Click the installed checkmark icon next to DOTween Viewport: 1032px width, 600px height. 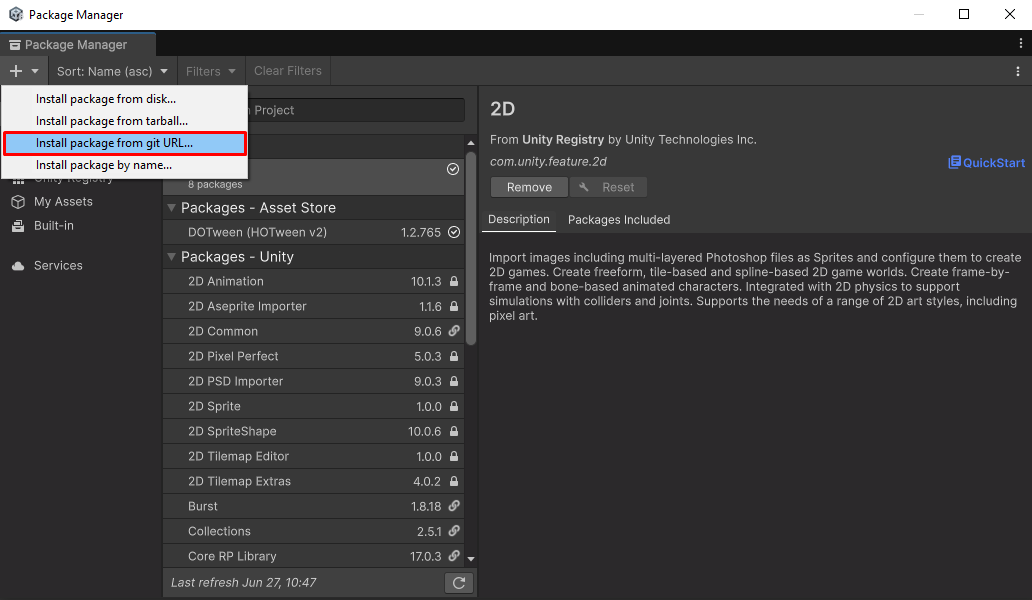point(454,232)
